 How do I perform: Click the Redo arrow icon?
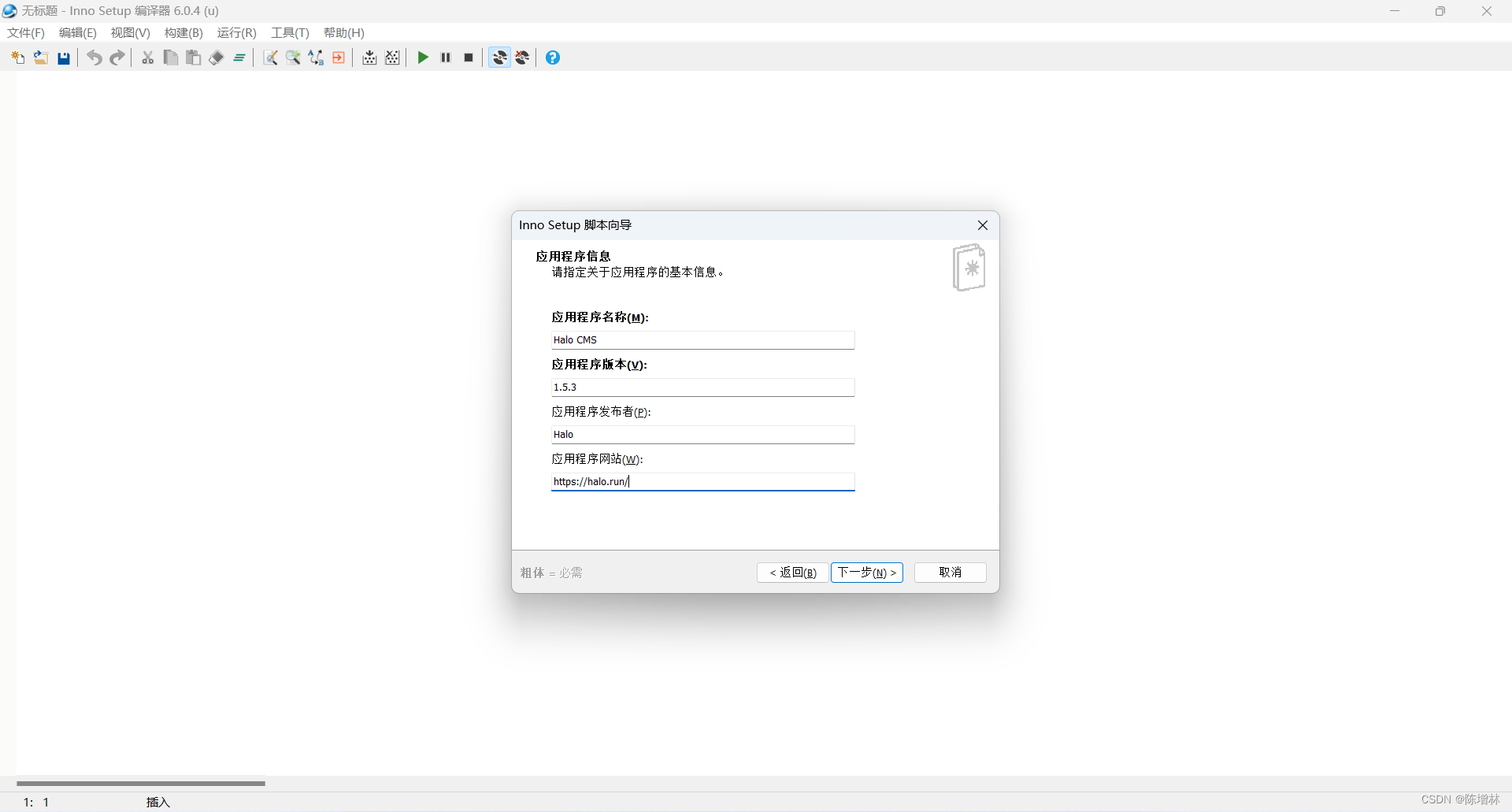(x=117, y=57)
